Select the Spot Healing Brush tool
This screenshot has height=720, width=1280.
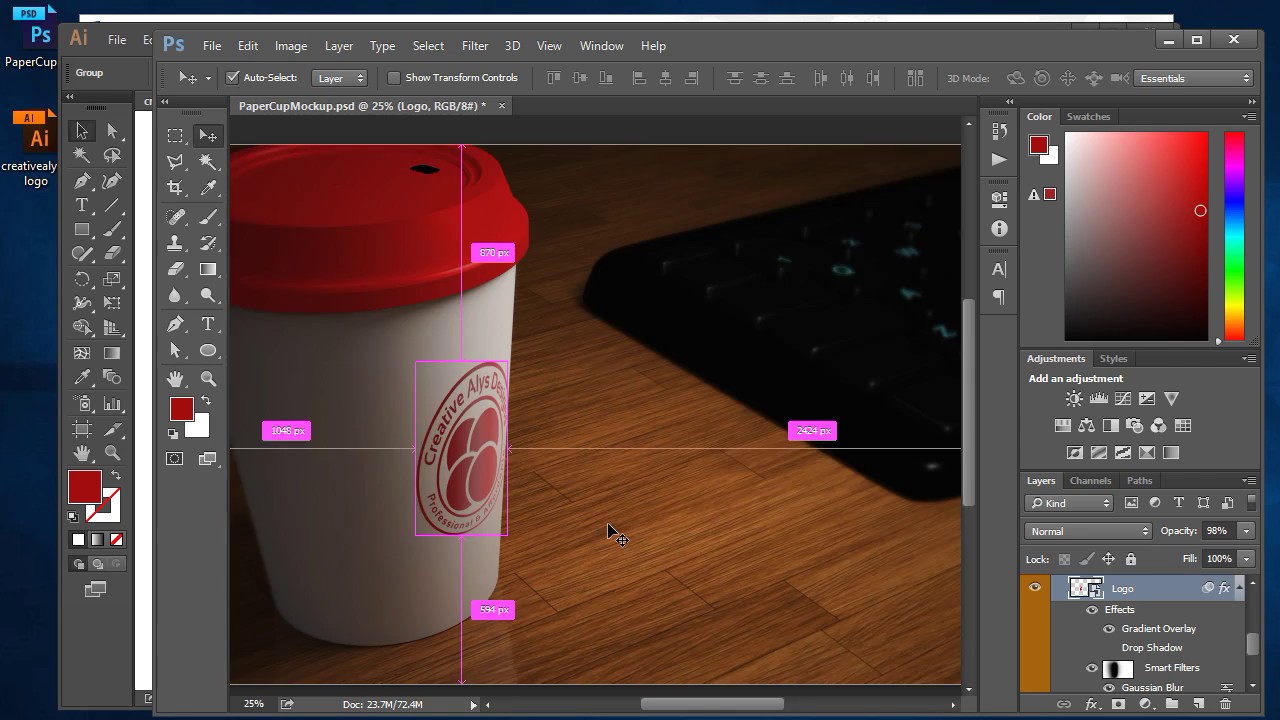coord(175,216)
